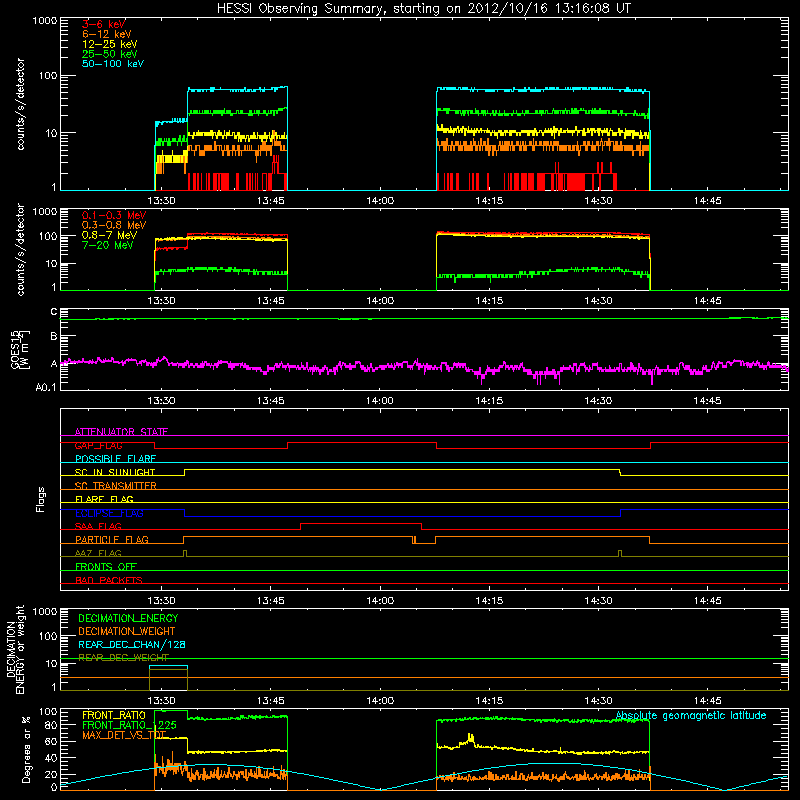The image size is (800, 800).
Task: Click the SC_IN_SUNLIGHT flag label
Action: click(x=115, y=472)
